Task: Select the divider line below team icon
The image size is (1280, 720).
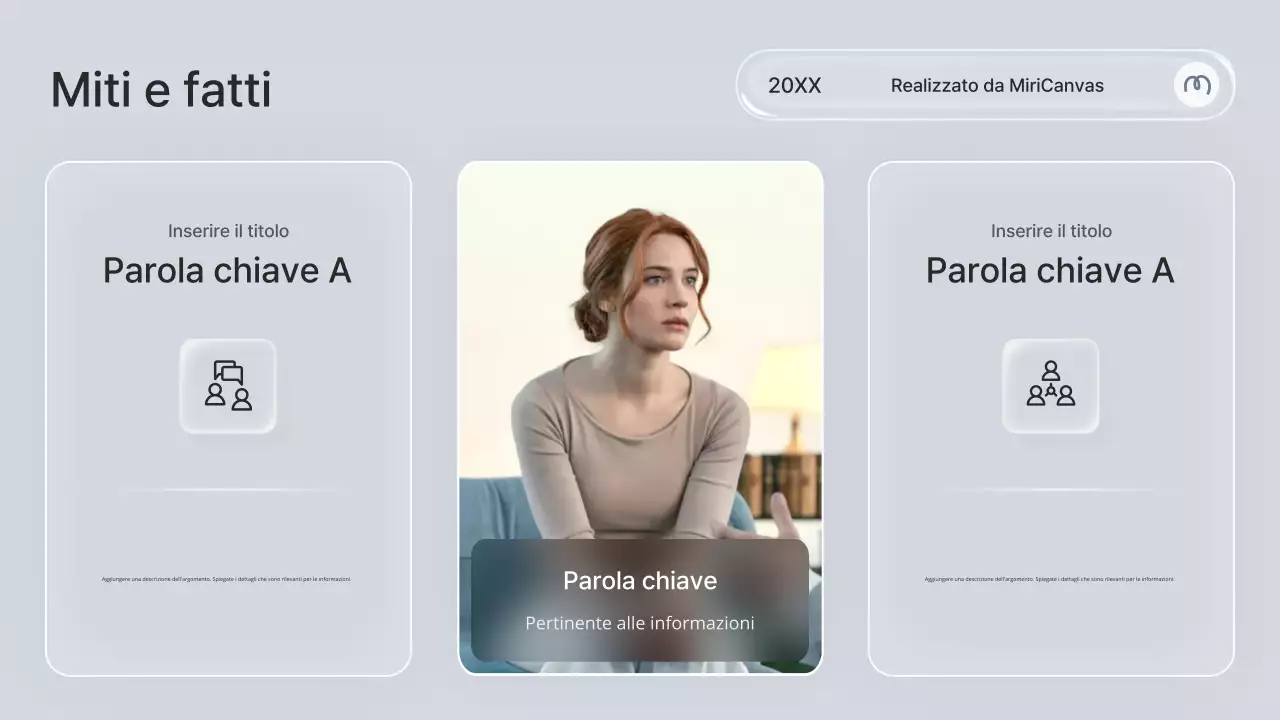Action: coord(1050,490)
